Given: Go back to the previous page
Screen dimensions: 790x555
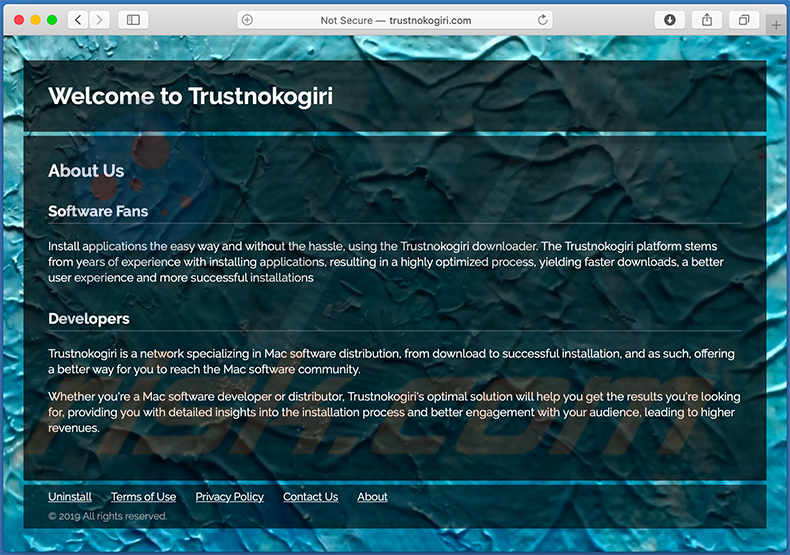Looking at the screenshot, I should point(78,20).
